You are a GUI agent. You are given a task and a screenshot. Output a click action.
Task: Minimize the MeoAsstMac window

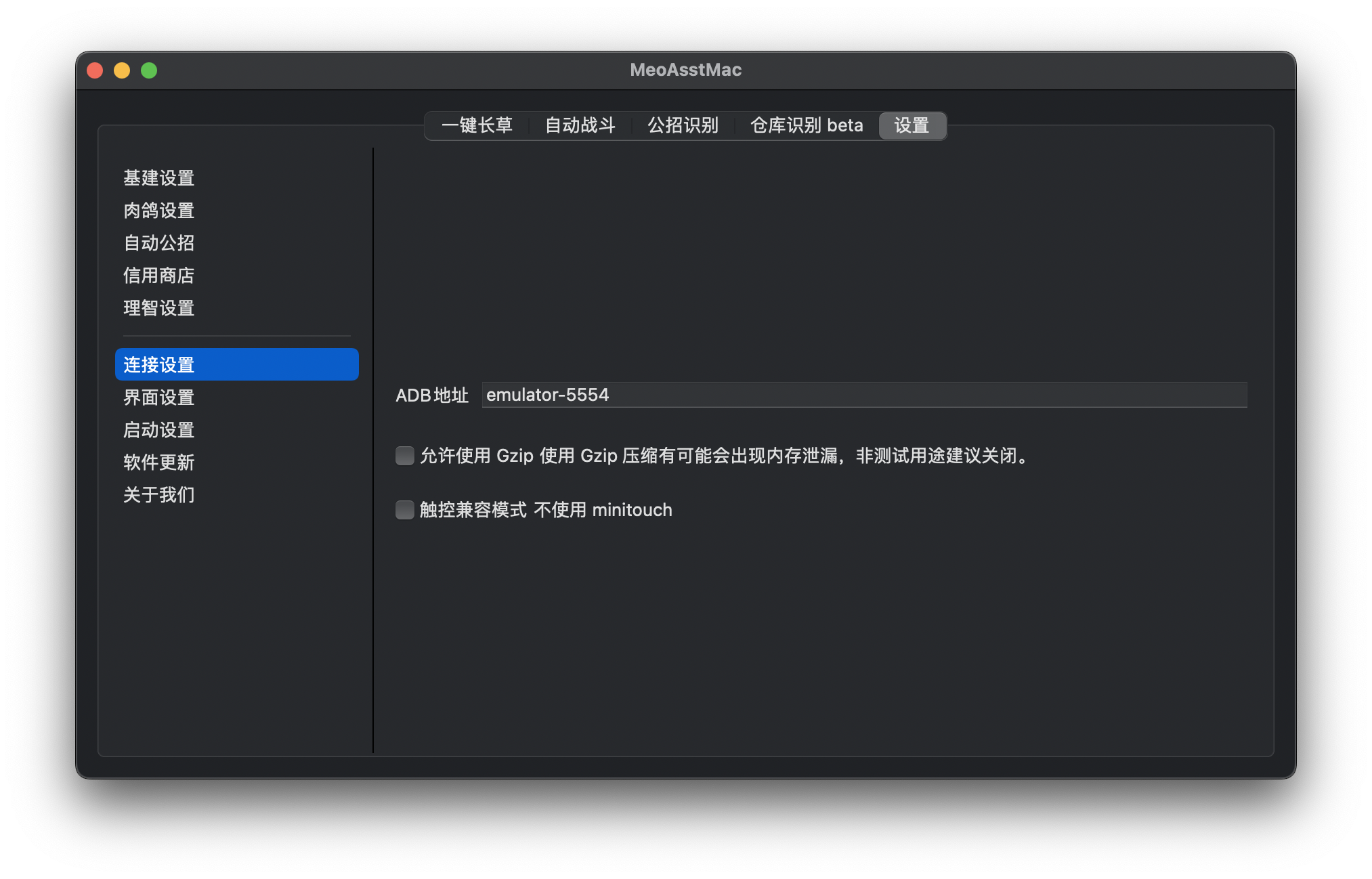122,70
